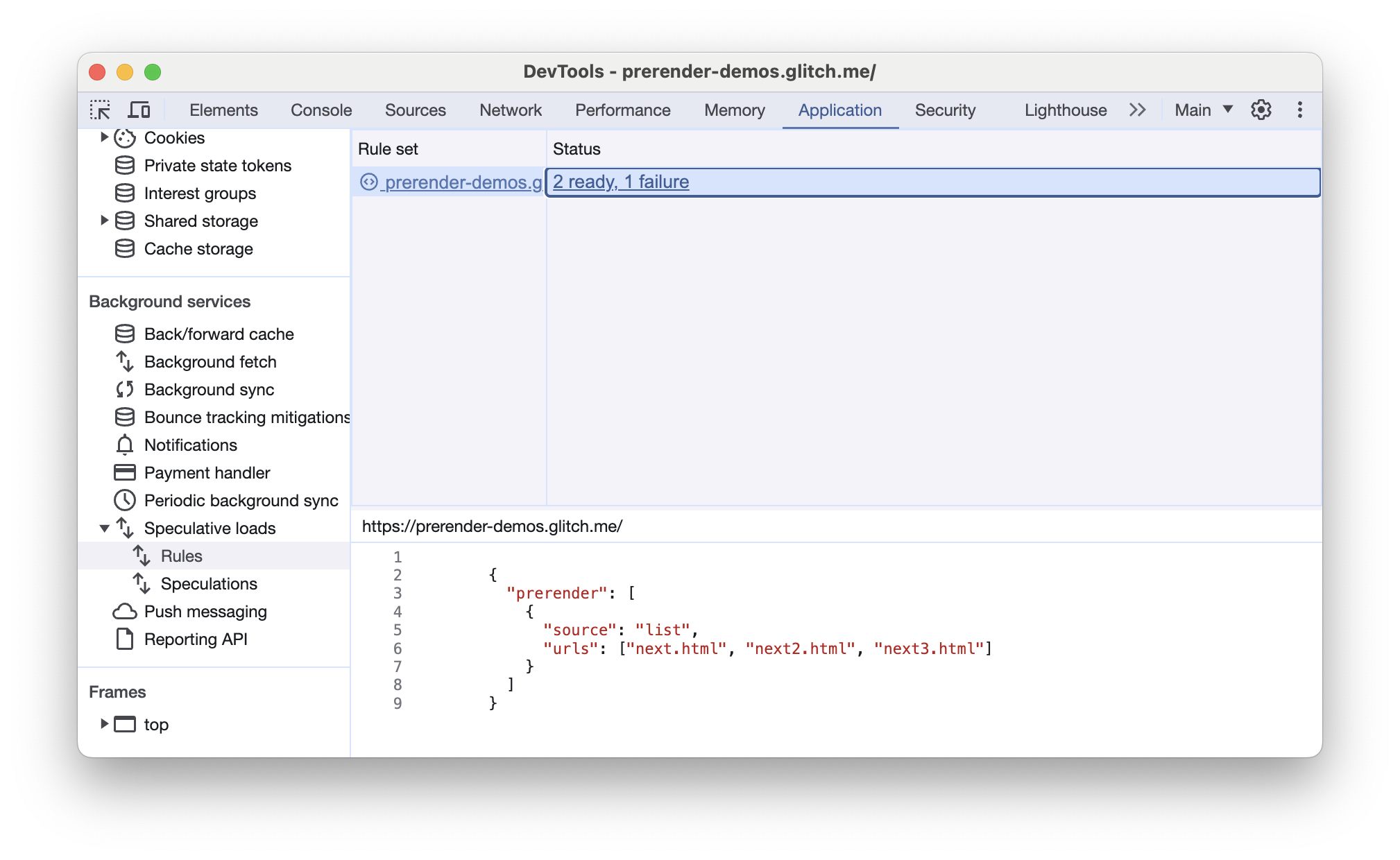Click the settings gear icon in toolbar

click(1262, 109)
